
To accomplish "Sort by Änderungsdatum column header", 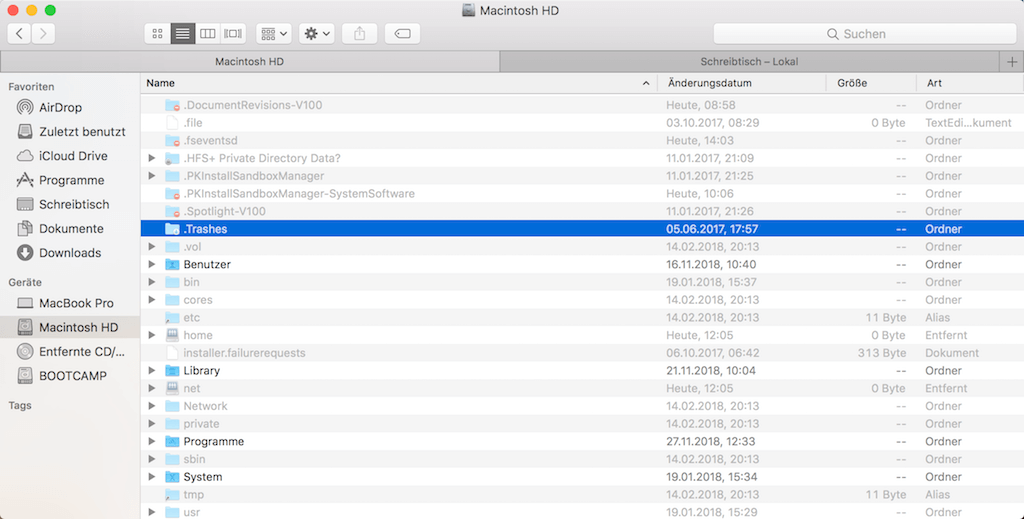I will tap(741, 83).
